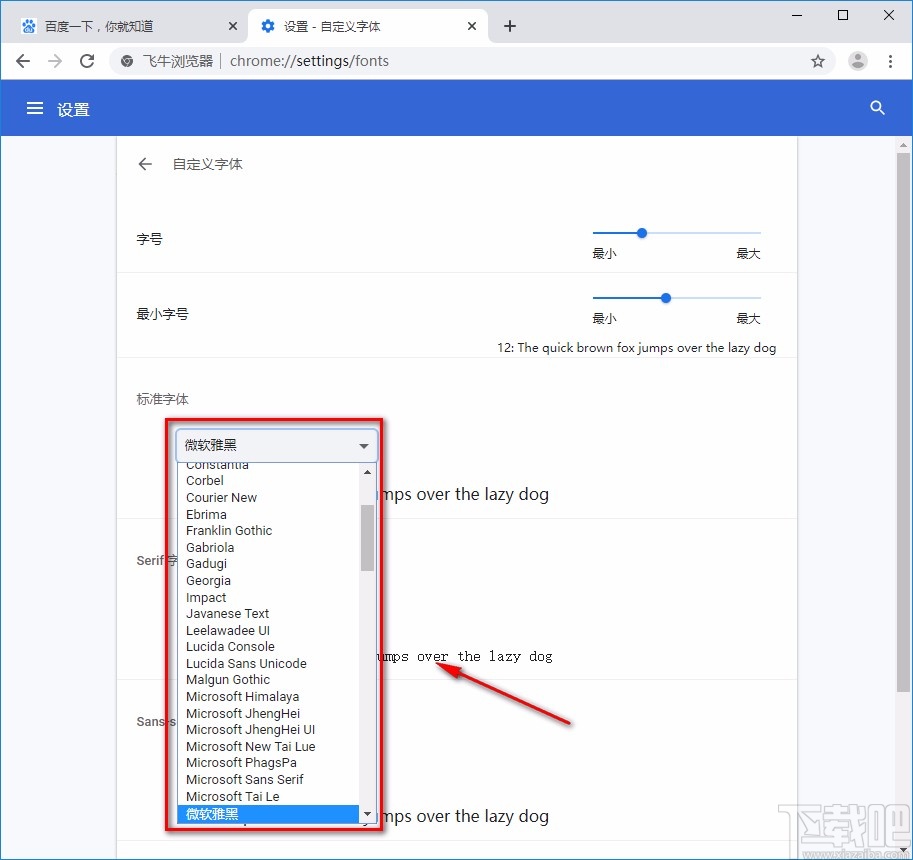Click the 飞牛浏览器 badge in the address bar
Viewport: 913px width, 860px height.
(182, 61)
